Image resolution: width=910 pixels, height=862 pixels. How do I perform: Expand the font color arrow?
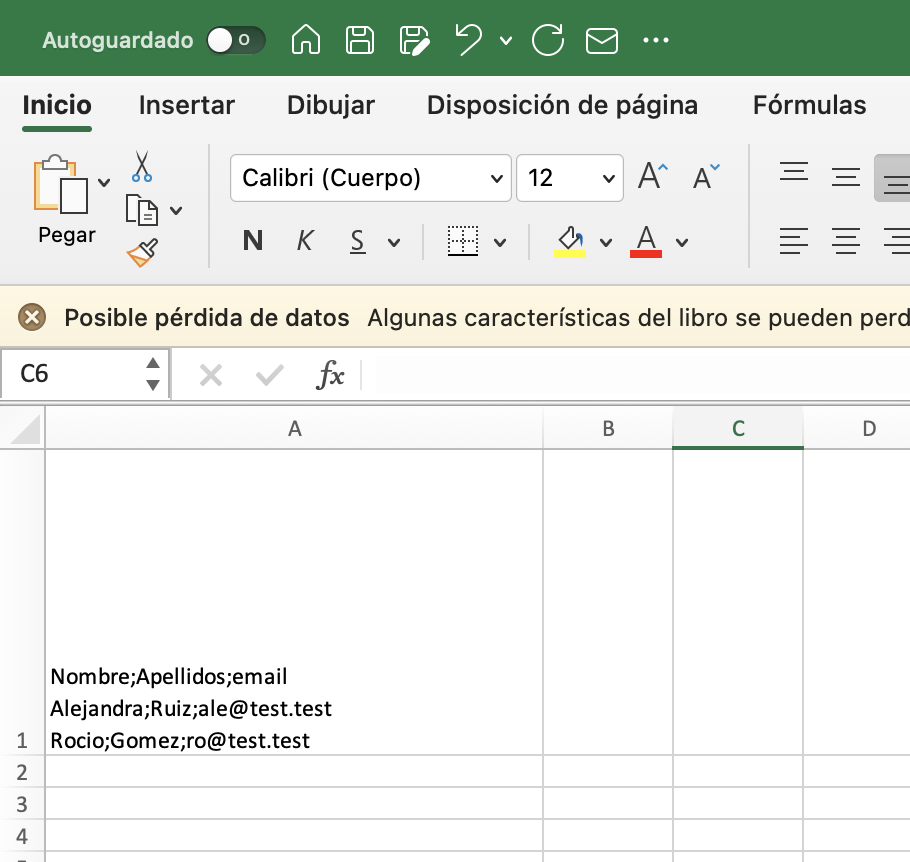682,242
